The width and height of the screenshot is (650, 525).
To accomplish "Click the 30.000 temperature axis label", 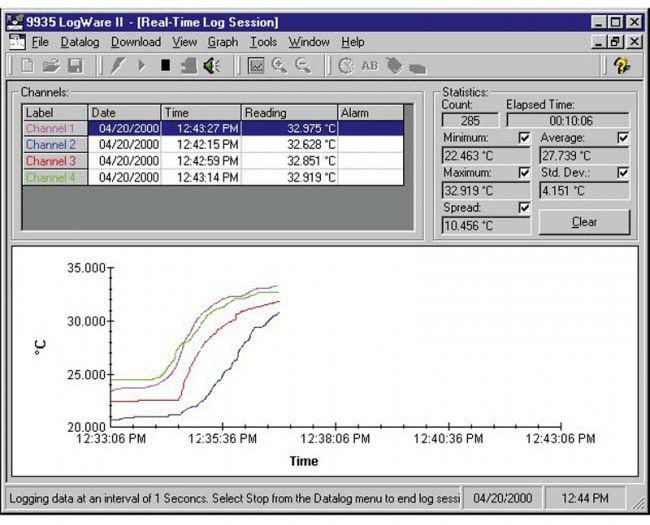I will [86, 321].
